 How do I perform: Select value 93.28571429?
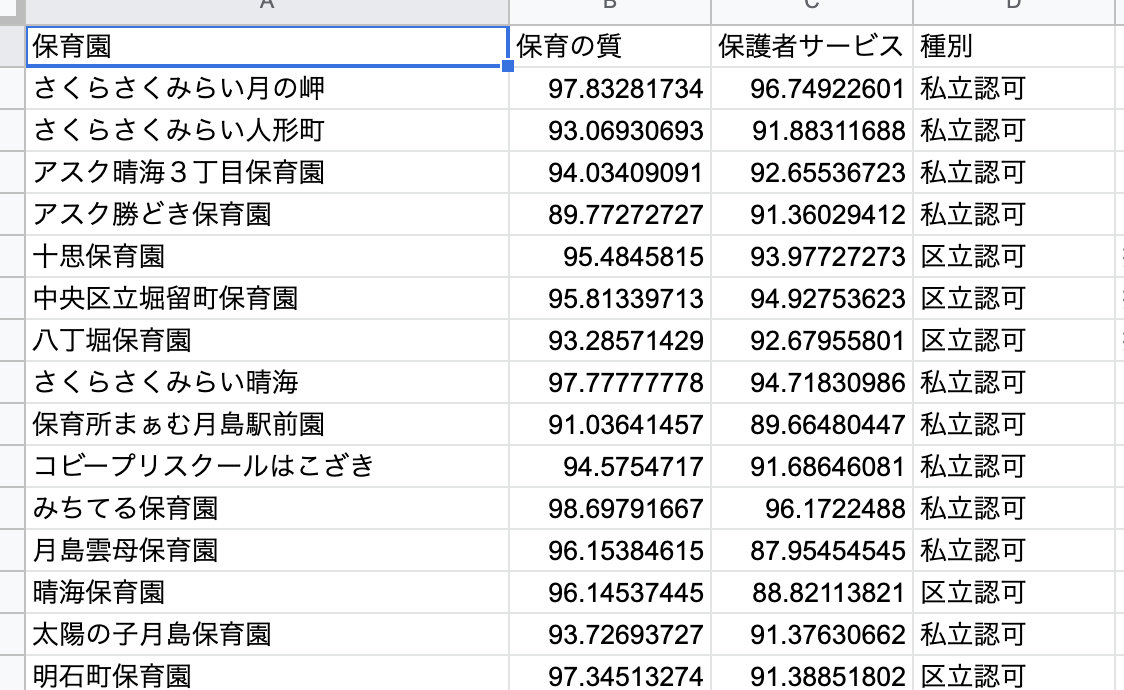pos(610,340)
